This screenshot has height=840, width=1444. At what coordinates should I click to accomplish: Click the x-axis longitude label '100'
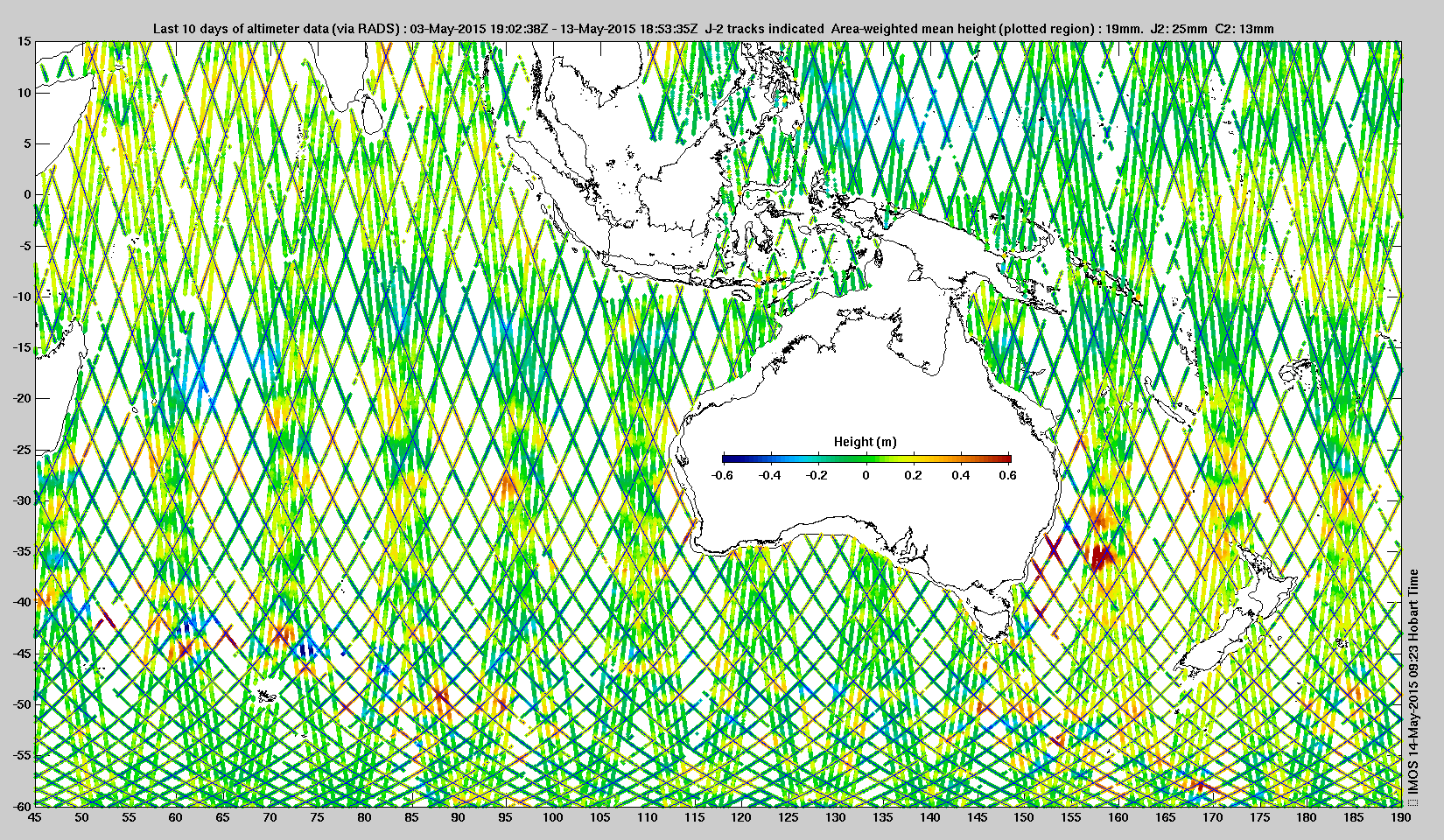552,817
